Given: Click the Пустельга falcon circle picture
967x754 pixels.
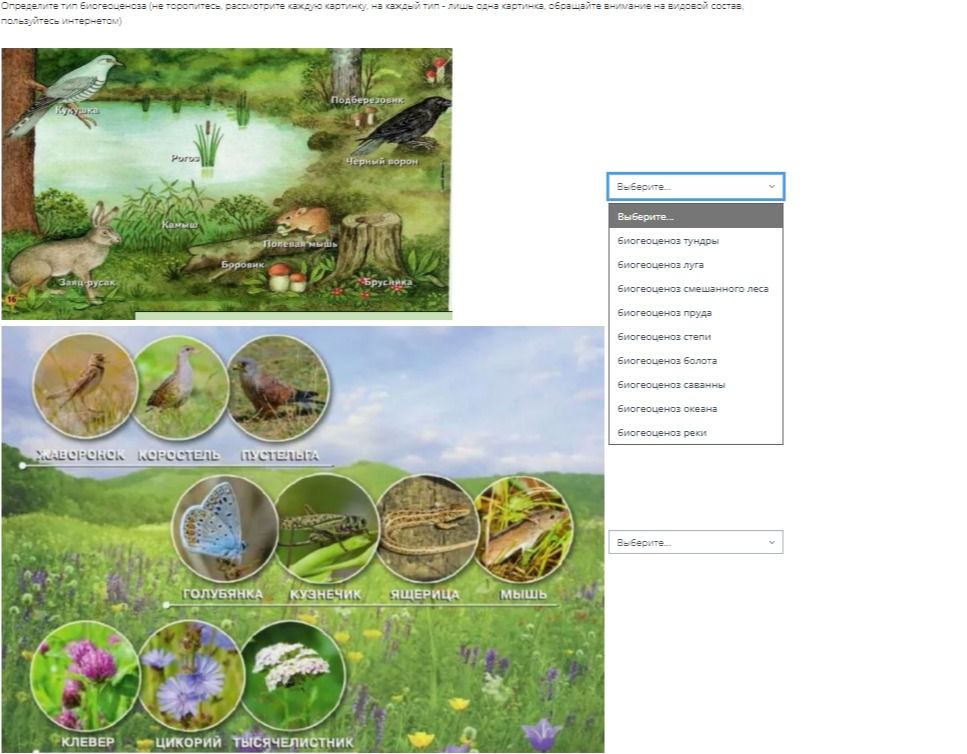Looking at the screenshot, I should 278,388.
